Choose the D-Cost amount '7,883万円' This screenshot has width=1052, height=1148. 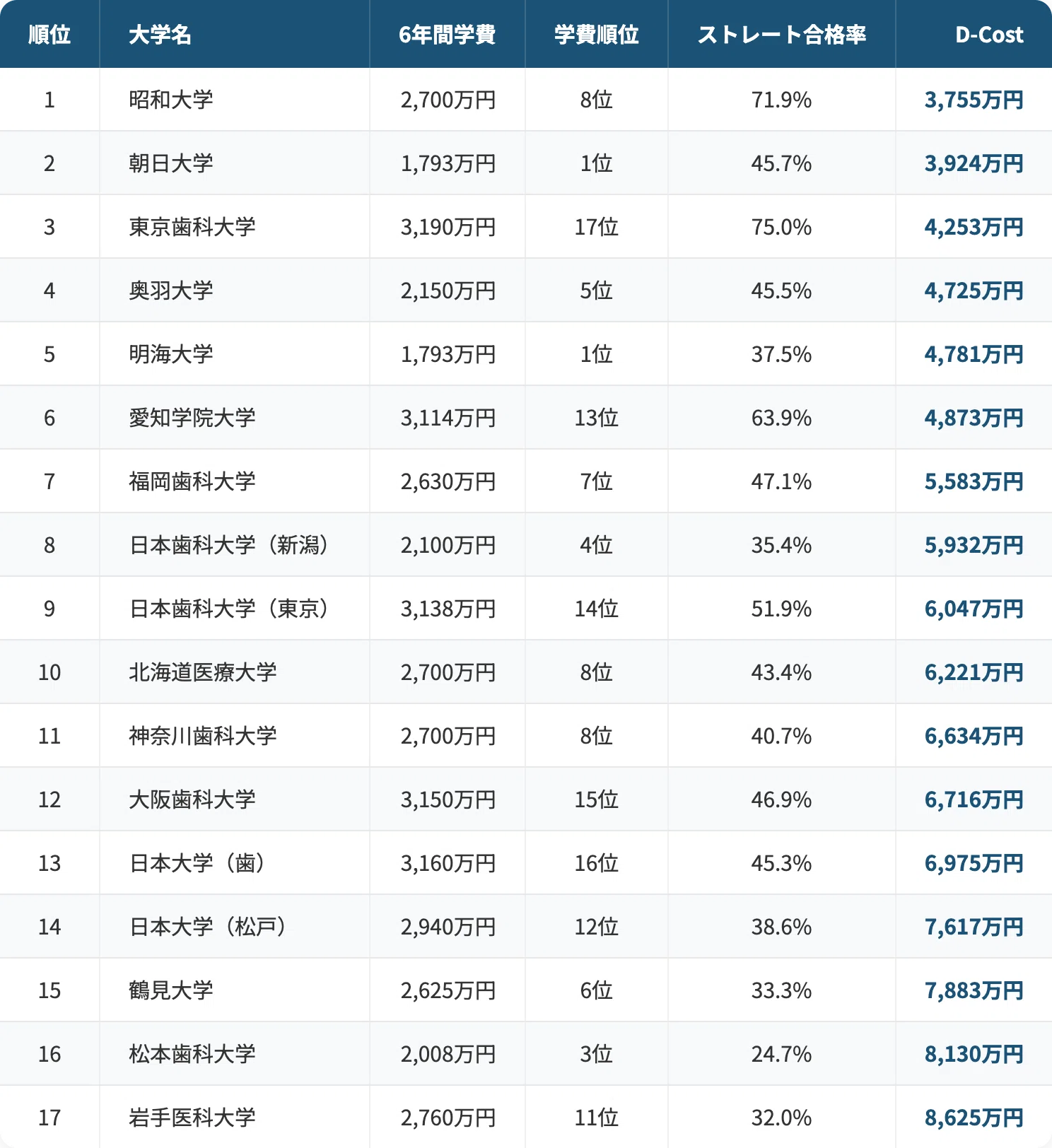click(974, 990)
